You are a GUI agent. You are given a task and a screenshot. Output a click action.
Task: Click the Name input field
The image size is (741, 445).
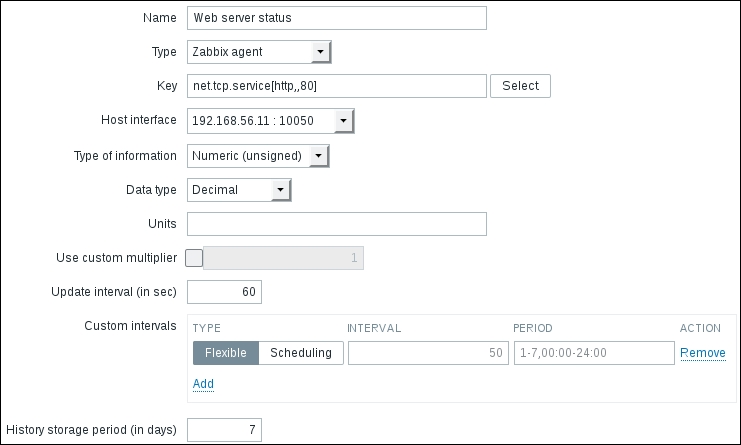pos(336,18)
